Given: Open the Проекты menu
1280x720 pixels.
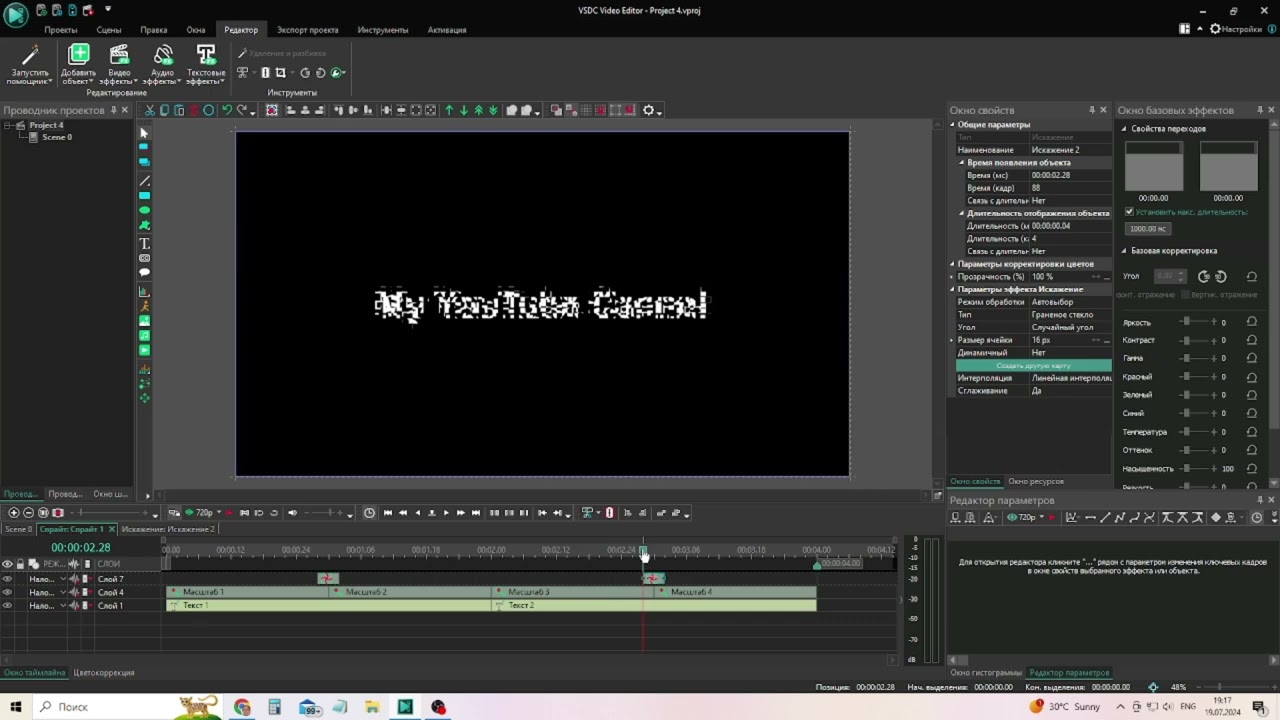Looking at the screenshot, I should pos(61,30).
